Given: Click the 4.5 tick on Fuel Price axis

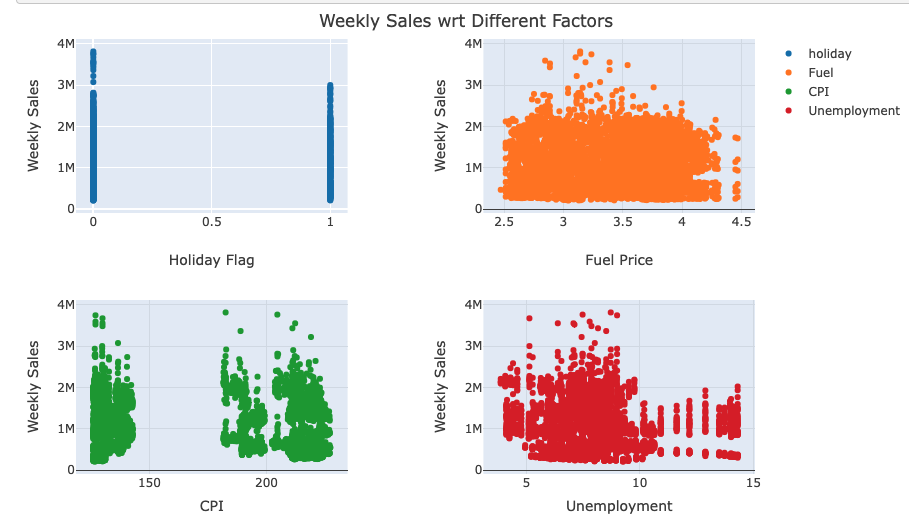Looking at the screenshot, I should [x=741, y=222].
